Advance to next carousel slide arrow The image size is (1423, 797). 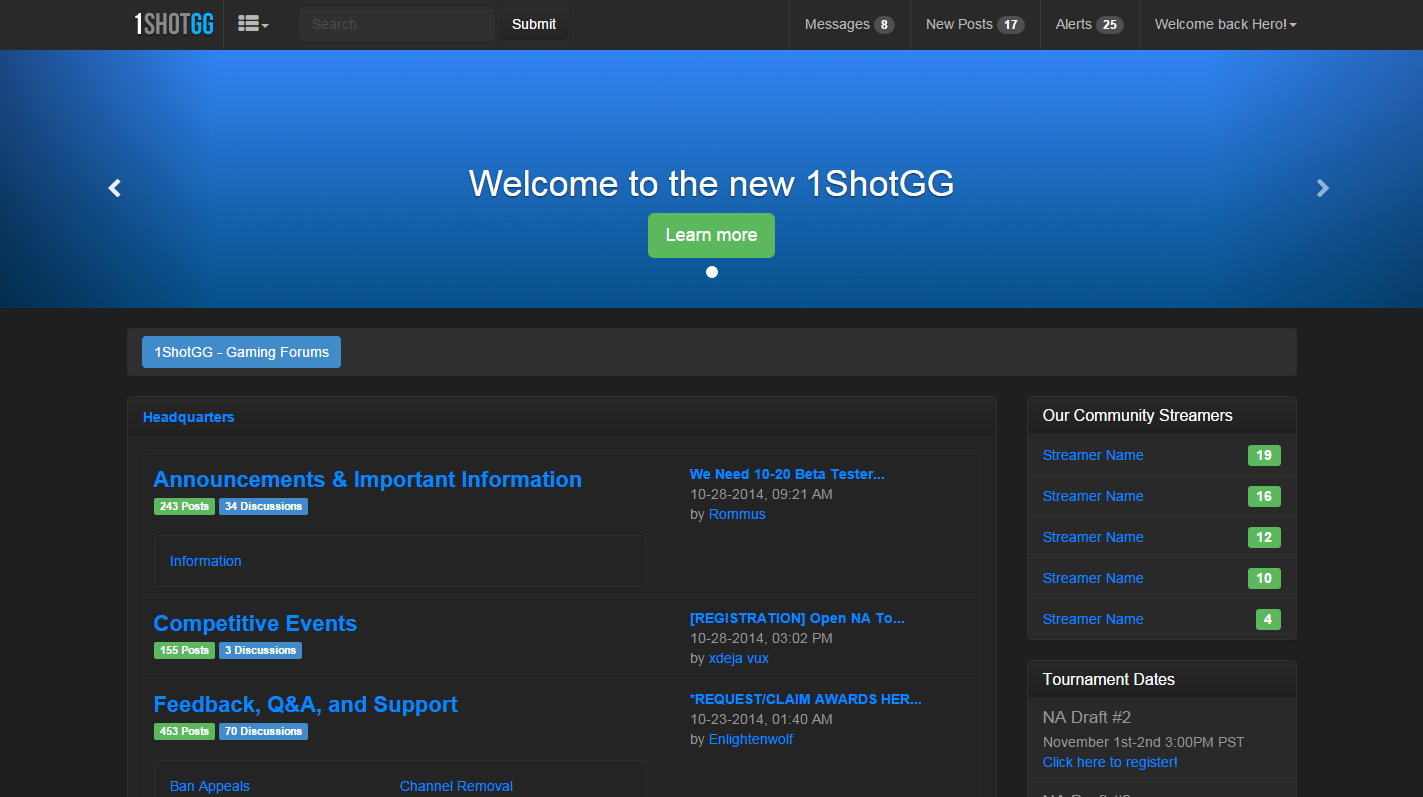(x=1323, y=187)
